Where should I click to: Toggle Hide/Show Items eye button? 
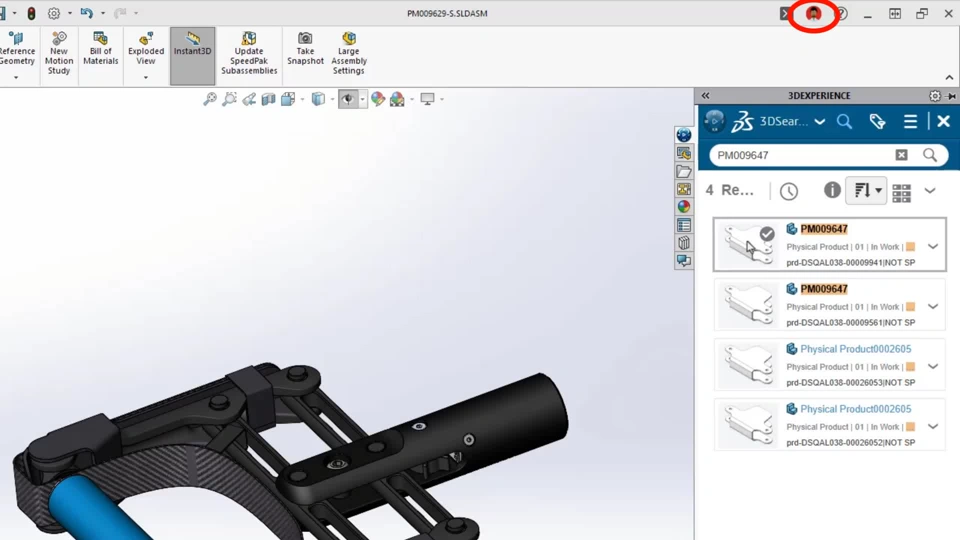tap(348, 99)
